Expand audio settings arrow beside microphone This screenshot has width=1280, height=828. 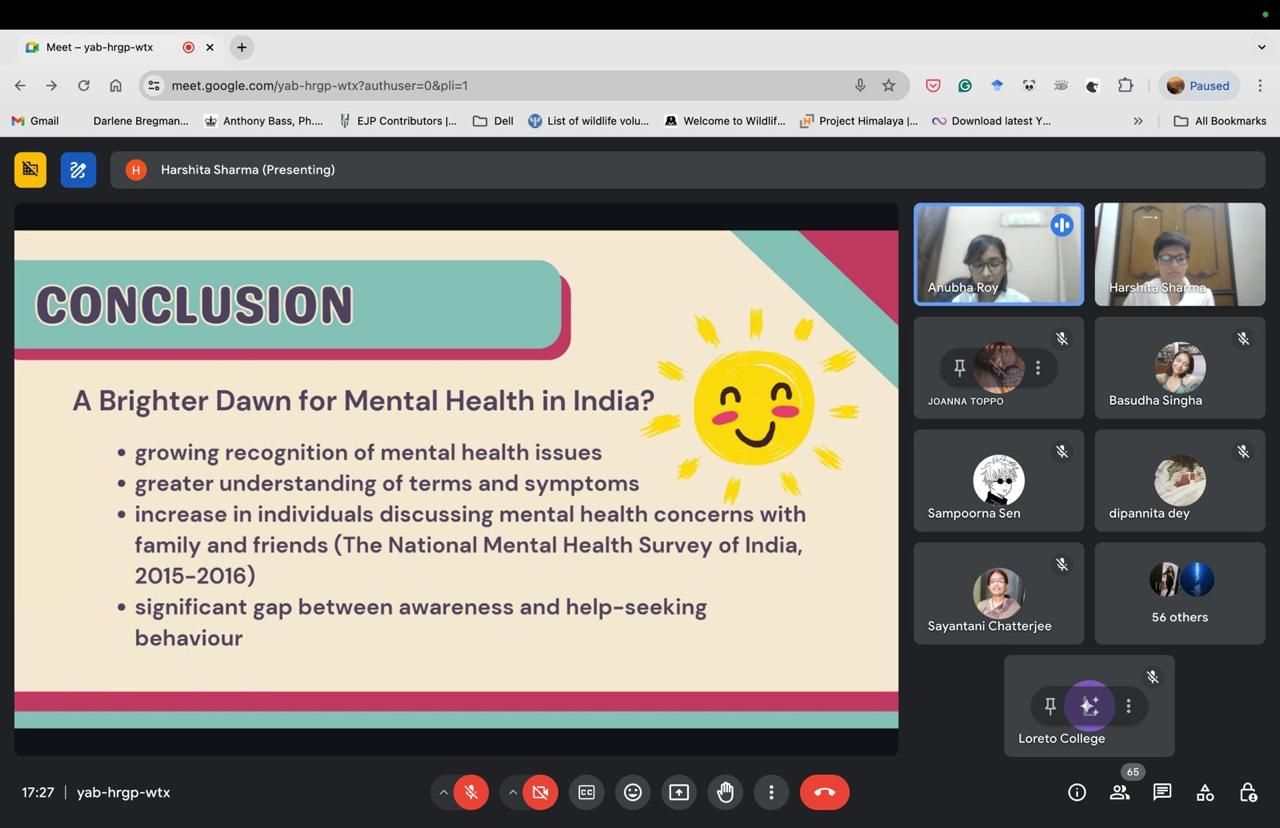coord(443,792)
